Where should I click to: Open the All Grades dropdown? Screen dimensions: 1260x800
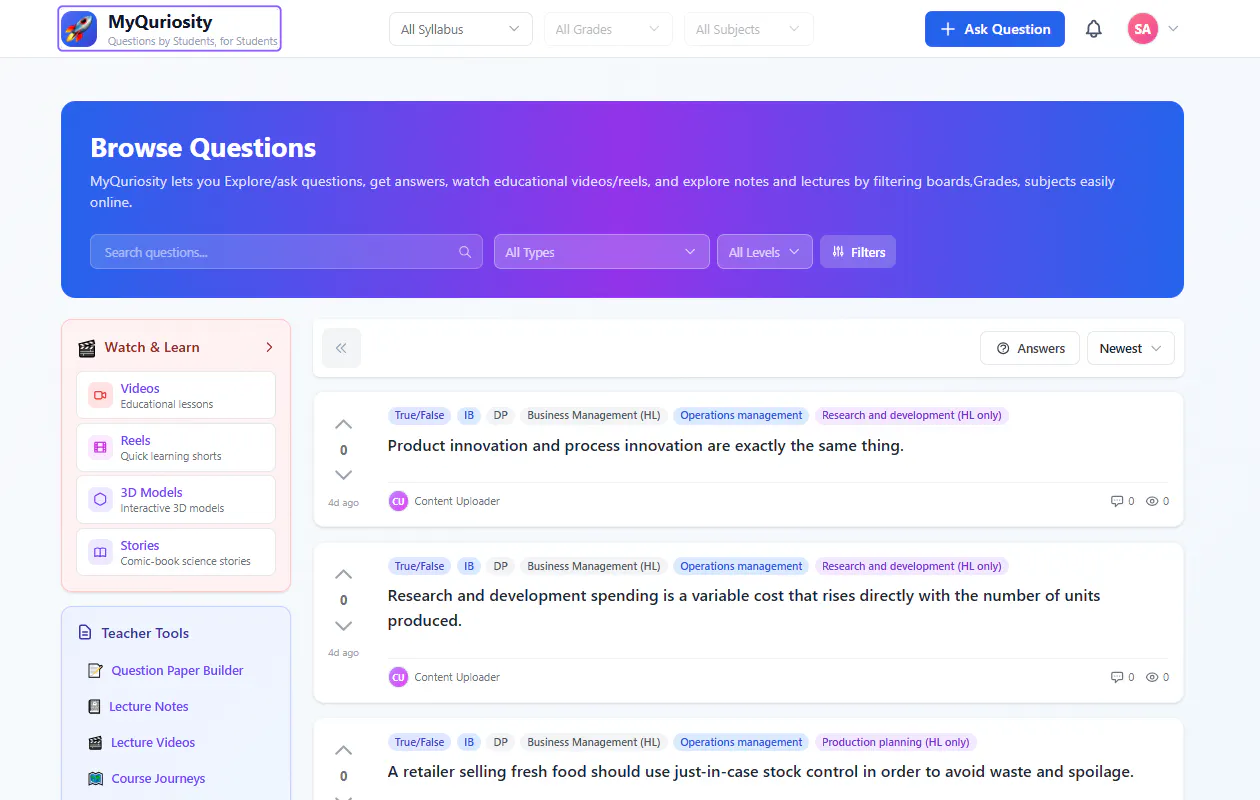pyautogui.click(x=608, y=29)
